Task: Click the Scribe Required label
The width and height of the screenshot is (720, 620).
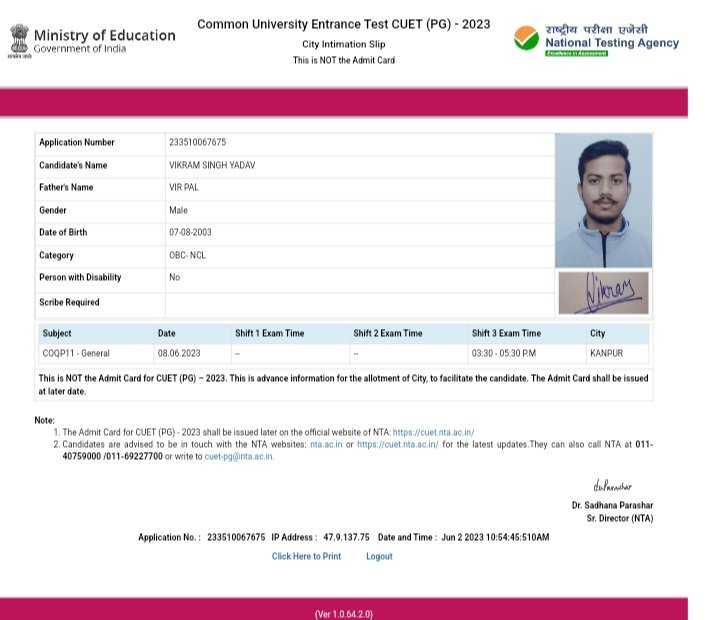Action: [69, 302]
